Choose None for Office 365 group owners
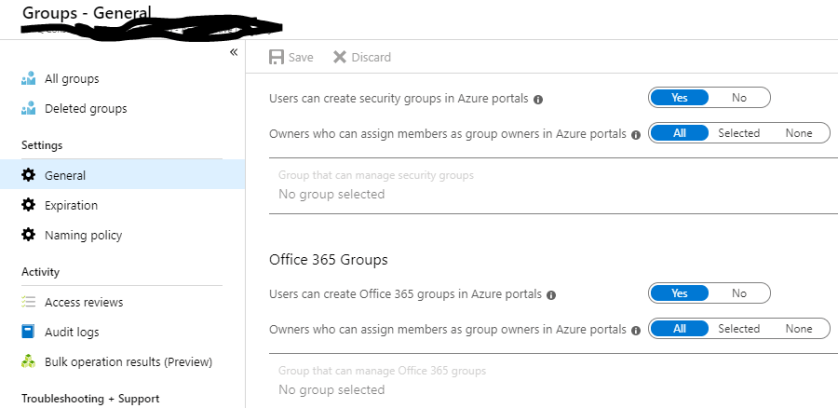Image resolution: width=838 pixels, height=408 pixels. (798, 329)
